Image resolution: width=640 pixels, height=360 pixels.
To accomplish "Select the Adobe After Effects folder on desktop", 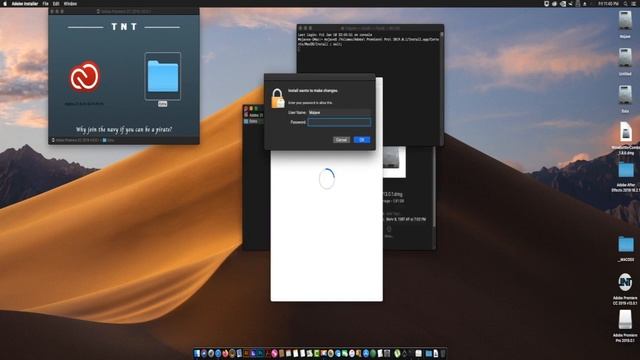I will click(626, 170).
